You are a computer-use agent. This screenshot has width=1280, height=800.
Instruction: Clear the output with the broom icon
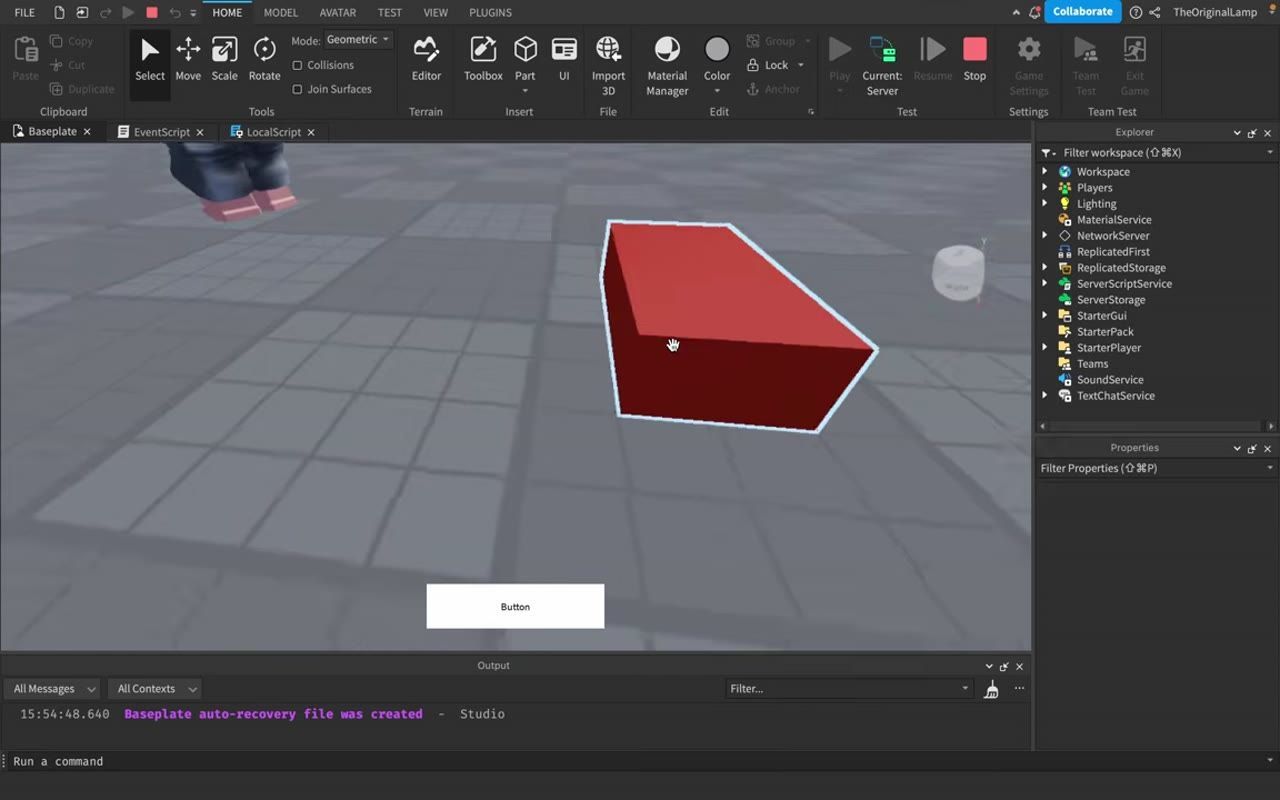[x=991, y=689]
